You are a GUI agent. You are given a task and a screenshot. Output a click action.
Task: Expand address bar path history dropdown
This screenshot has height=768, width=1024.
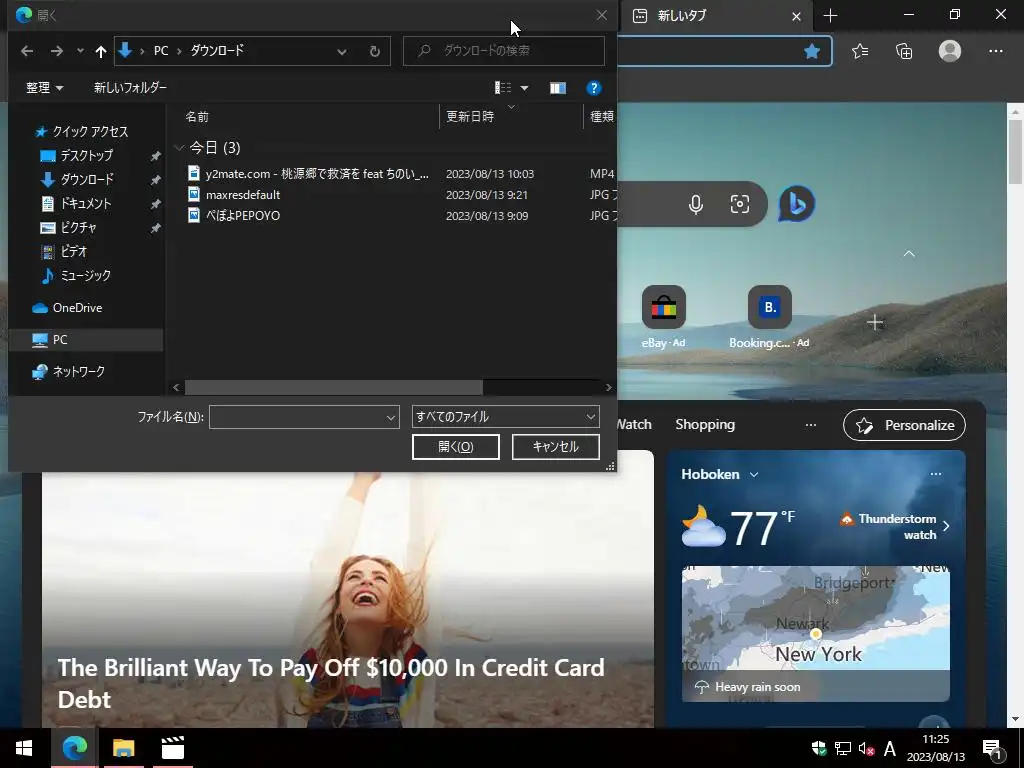(x=342, y=51)
